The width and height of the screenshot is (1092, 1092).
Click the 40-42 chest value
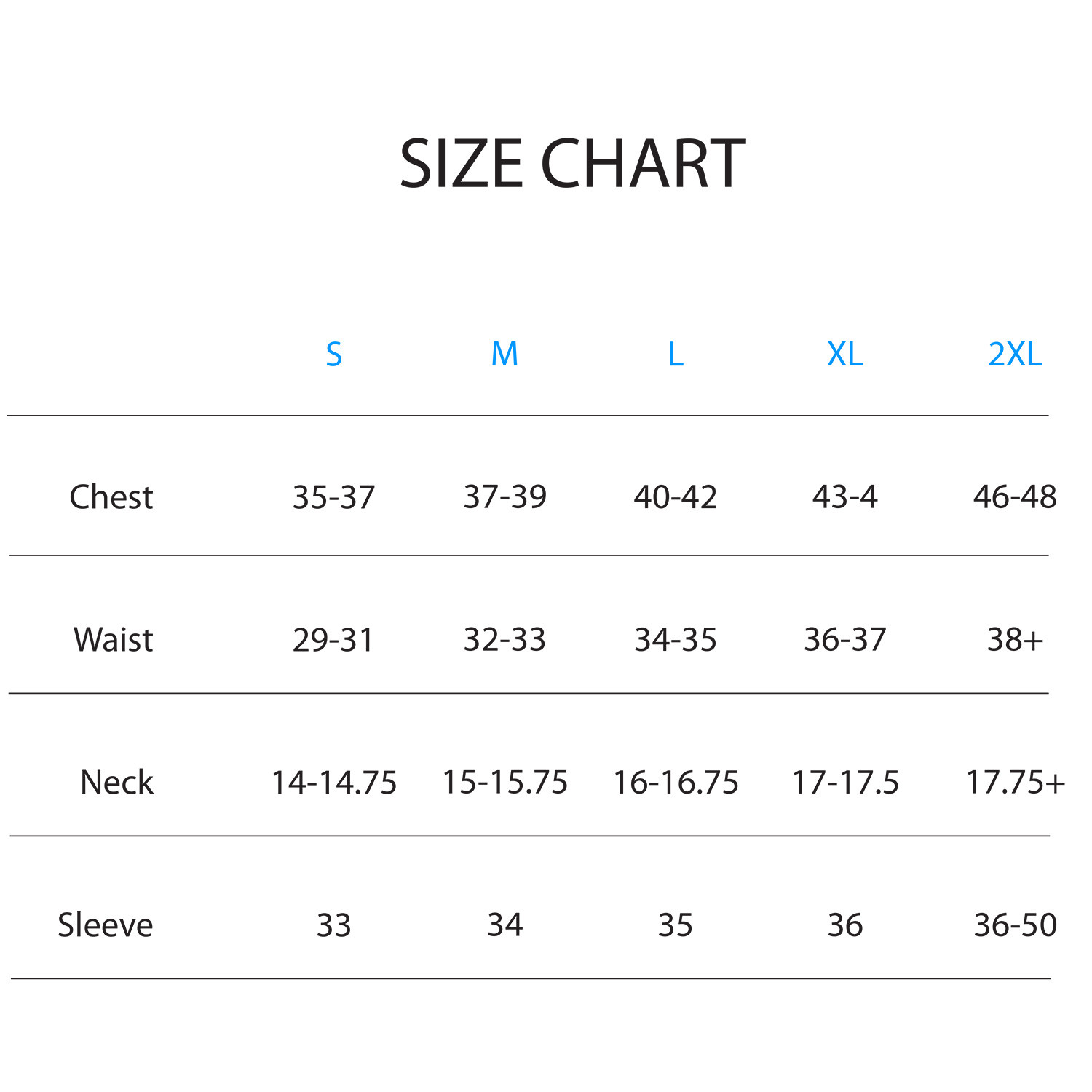[x=676, y=497]
